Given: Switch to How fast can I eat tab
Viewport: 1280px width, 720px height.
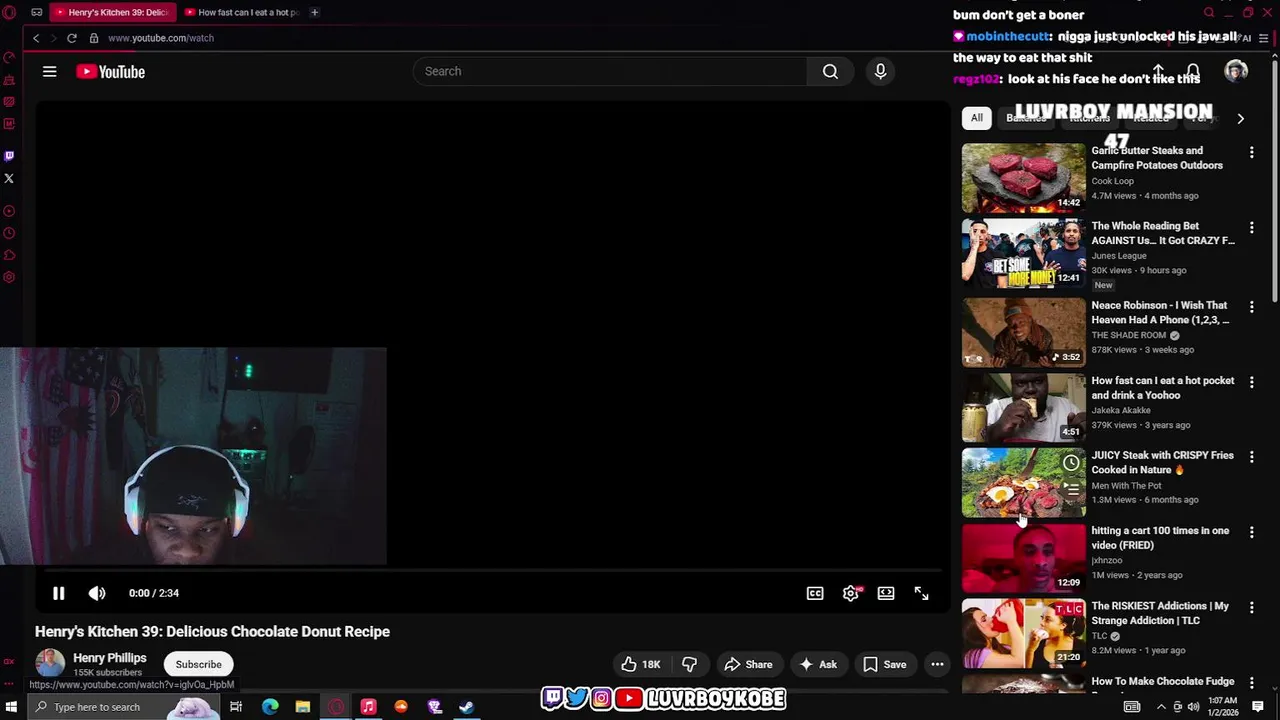Looking at the screenshot, I should 242,12.
